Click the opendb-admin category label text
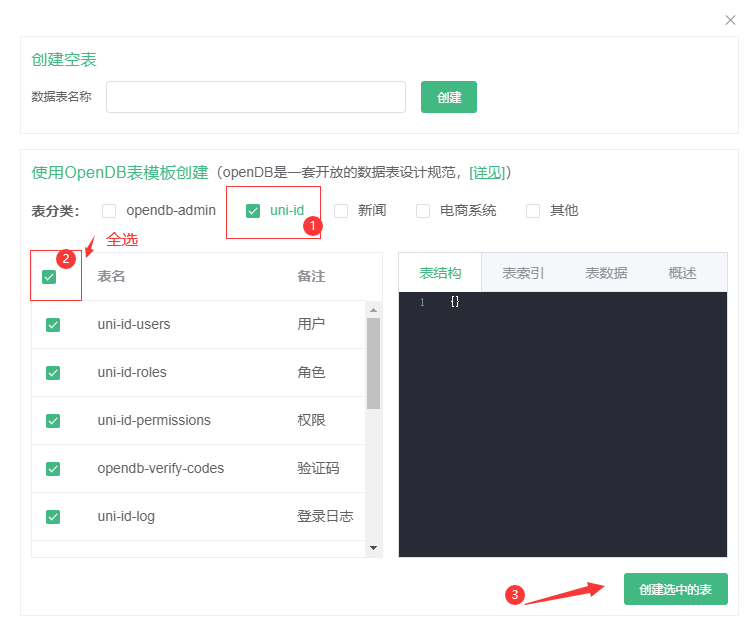The width and height of the screenshot is (745, 625). tap(171, 210)
